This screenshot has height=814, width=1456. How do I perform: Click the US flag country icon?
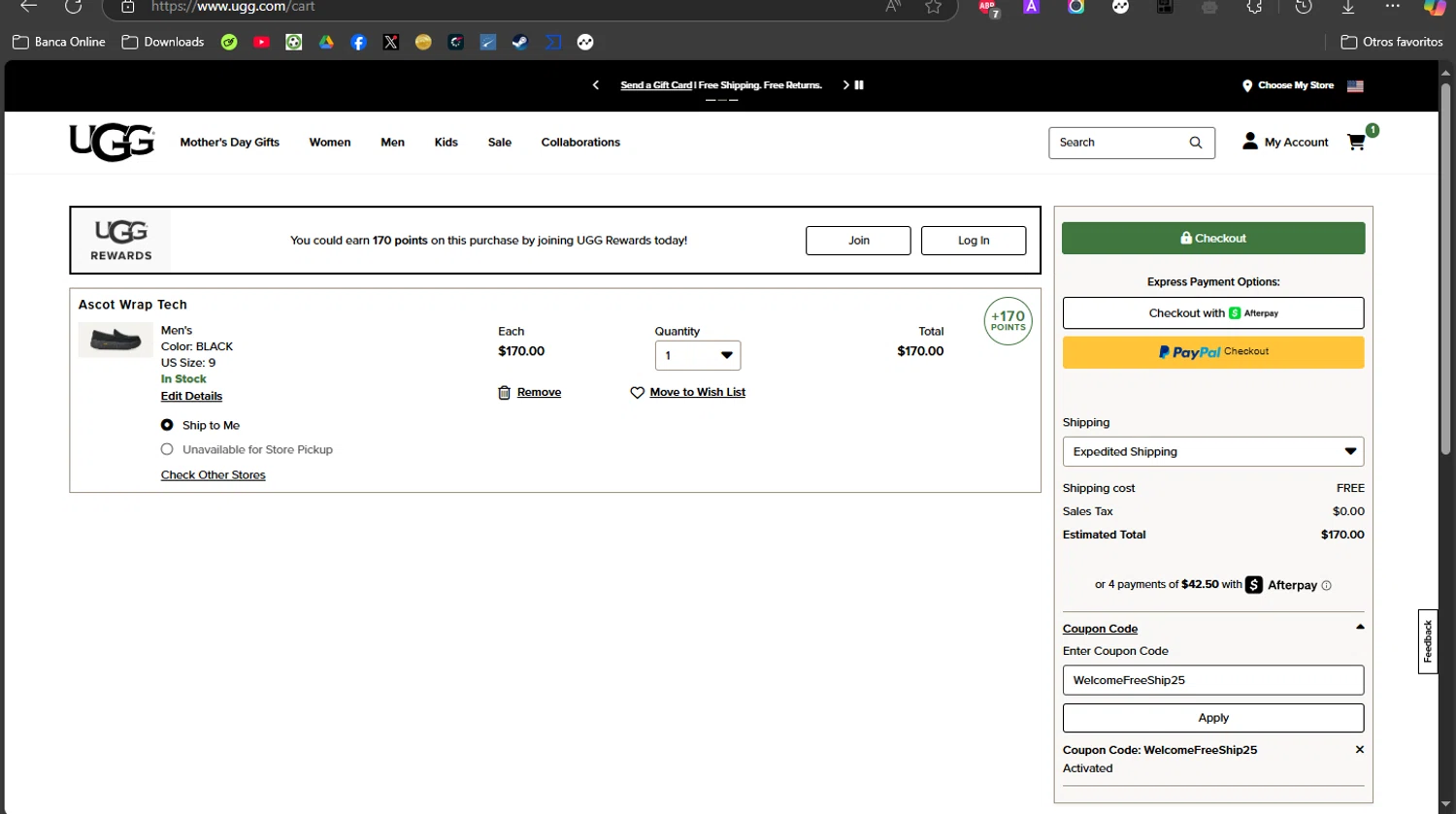coord(1355,86)
